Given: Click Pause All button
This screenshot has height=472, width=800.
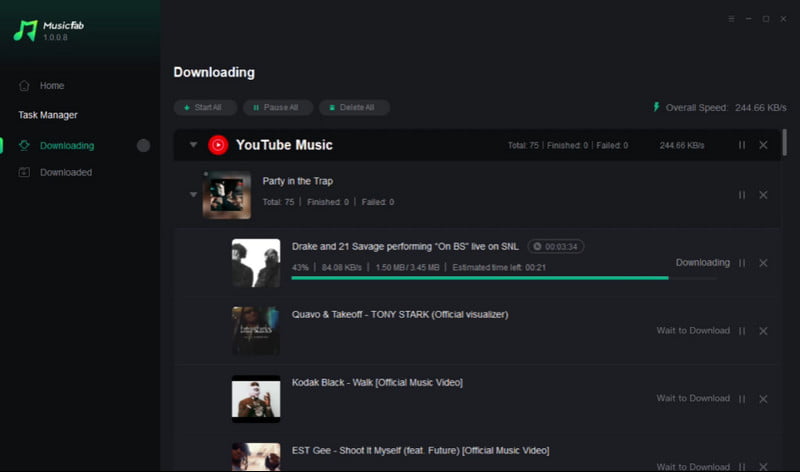Looking at the screenshot, I should 278,108.
